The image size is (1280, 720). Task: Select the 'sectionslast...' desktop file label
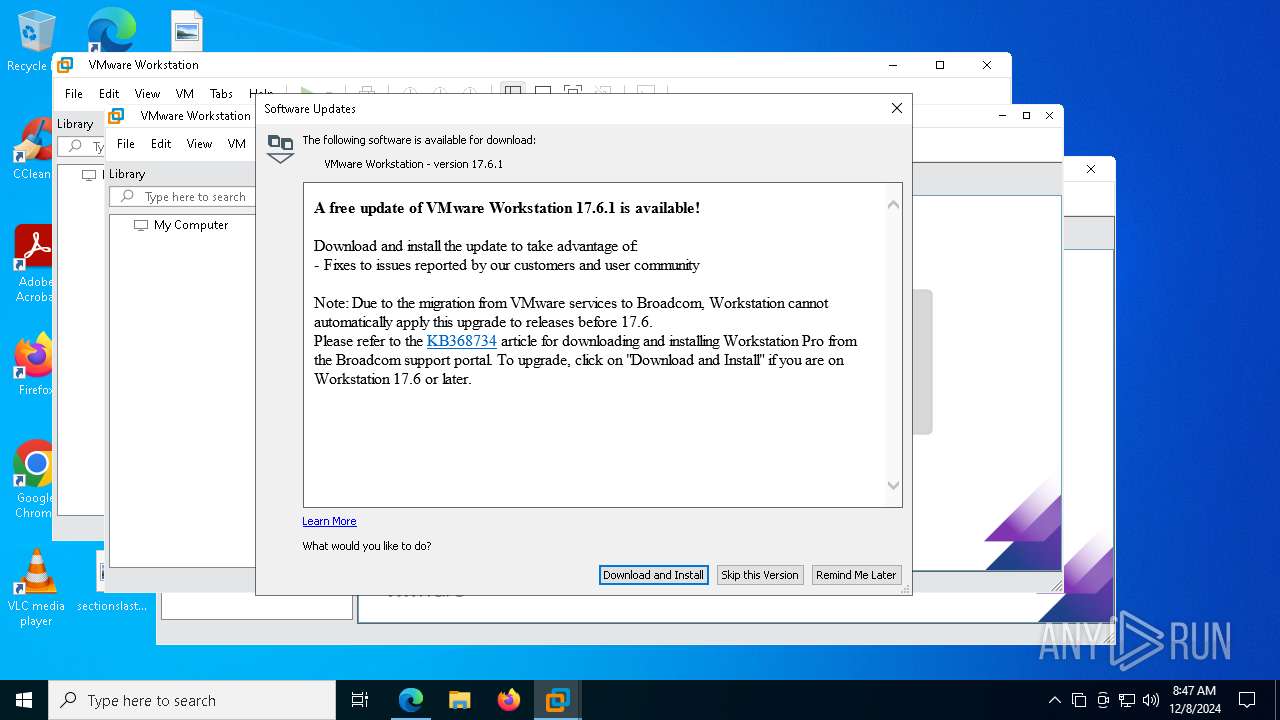pos(112,606)
